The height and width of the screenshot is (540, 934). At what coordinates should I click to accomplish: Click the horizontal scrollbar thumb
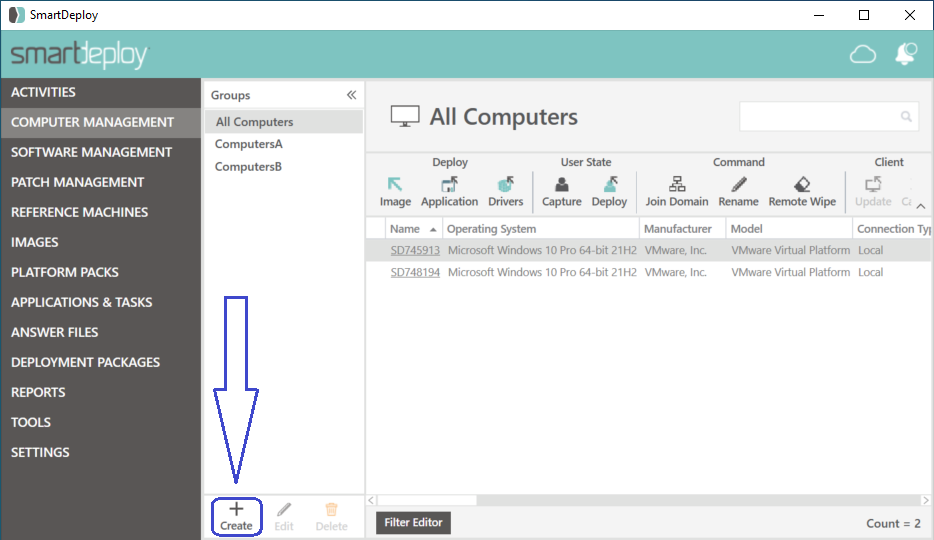426,501
